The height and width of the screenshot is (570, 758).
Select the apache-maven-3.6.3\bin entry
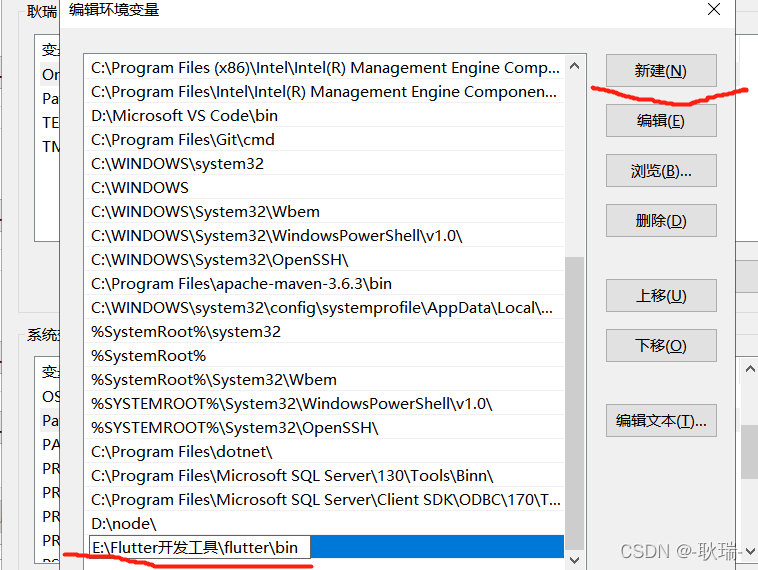pyautogui.click(x=324, y=284)
